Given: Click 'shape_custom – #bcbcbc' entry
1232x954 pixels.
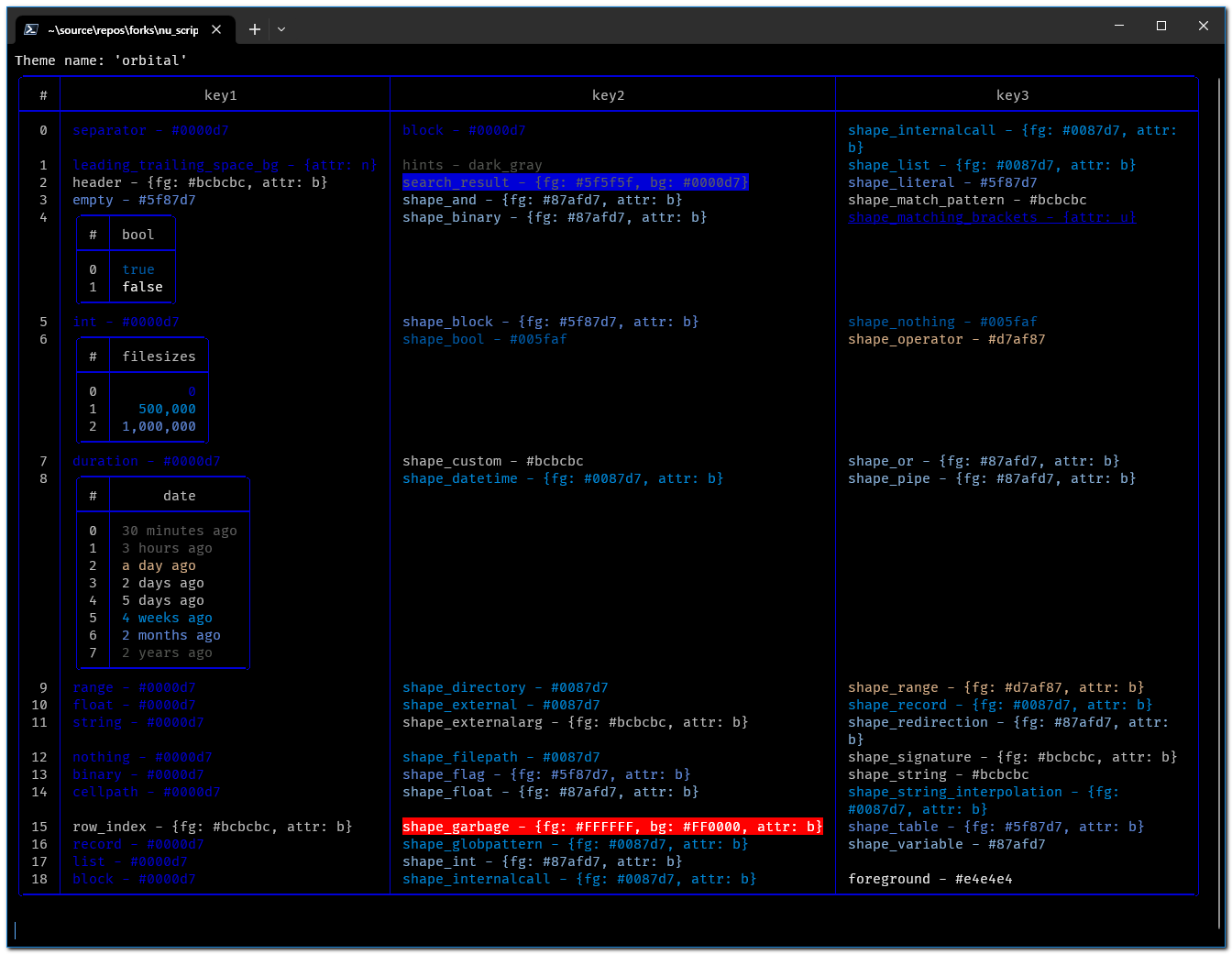Looking at the screenshot, I should coord(493,461).
